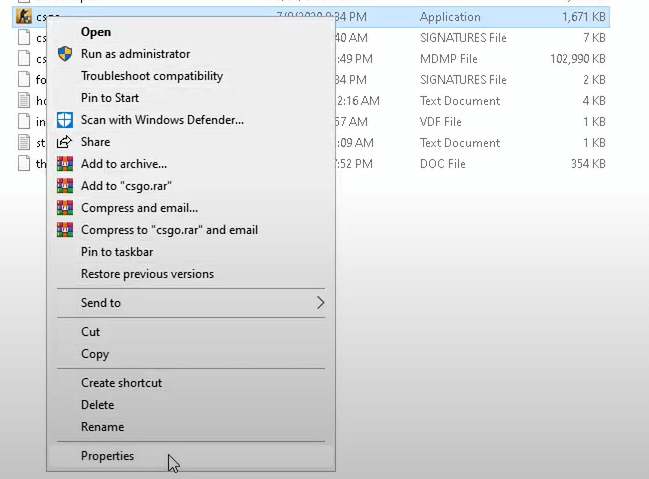649x479 pixels.
Task: Click the WinRAR icon beside Compress and email
Action: pyautogui.click(x=65, y=208)
